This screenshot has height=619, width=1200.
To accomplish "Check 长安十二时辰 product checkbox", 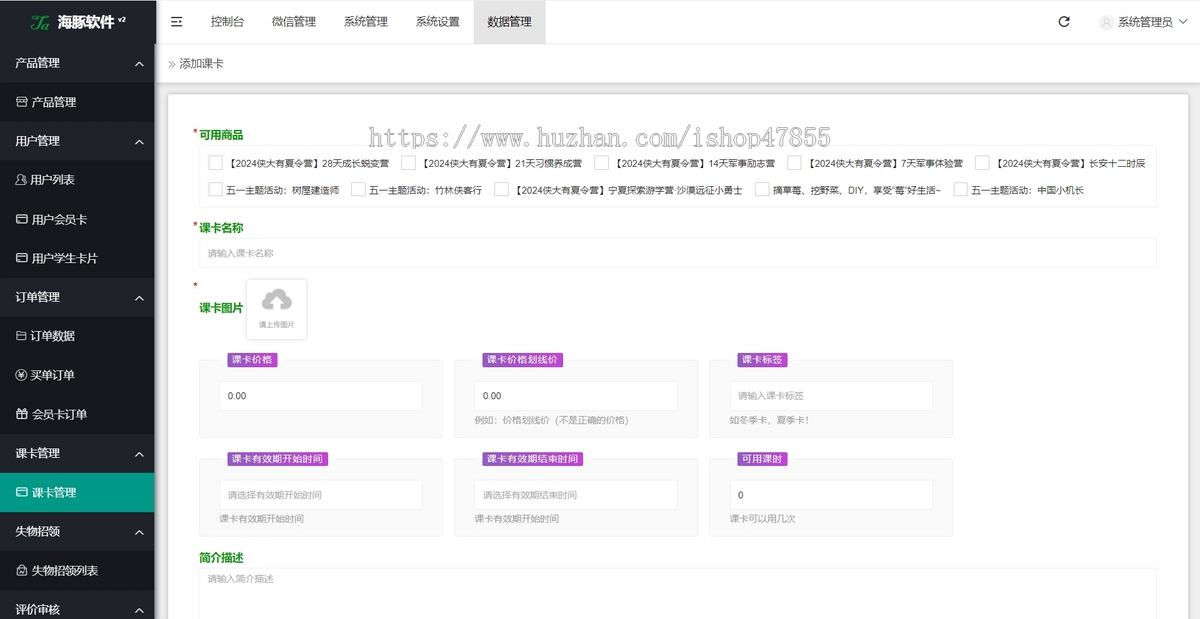I will [982, 162].
